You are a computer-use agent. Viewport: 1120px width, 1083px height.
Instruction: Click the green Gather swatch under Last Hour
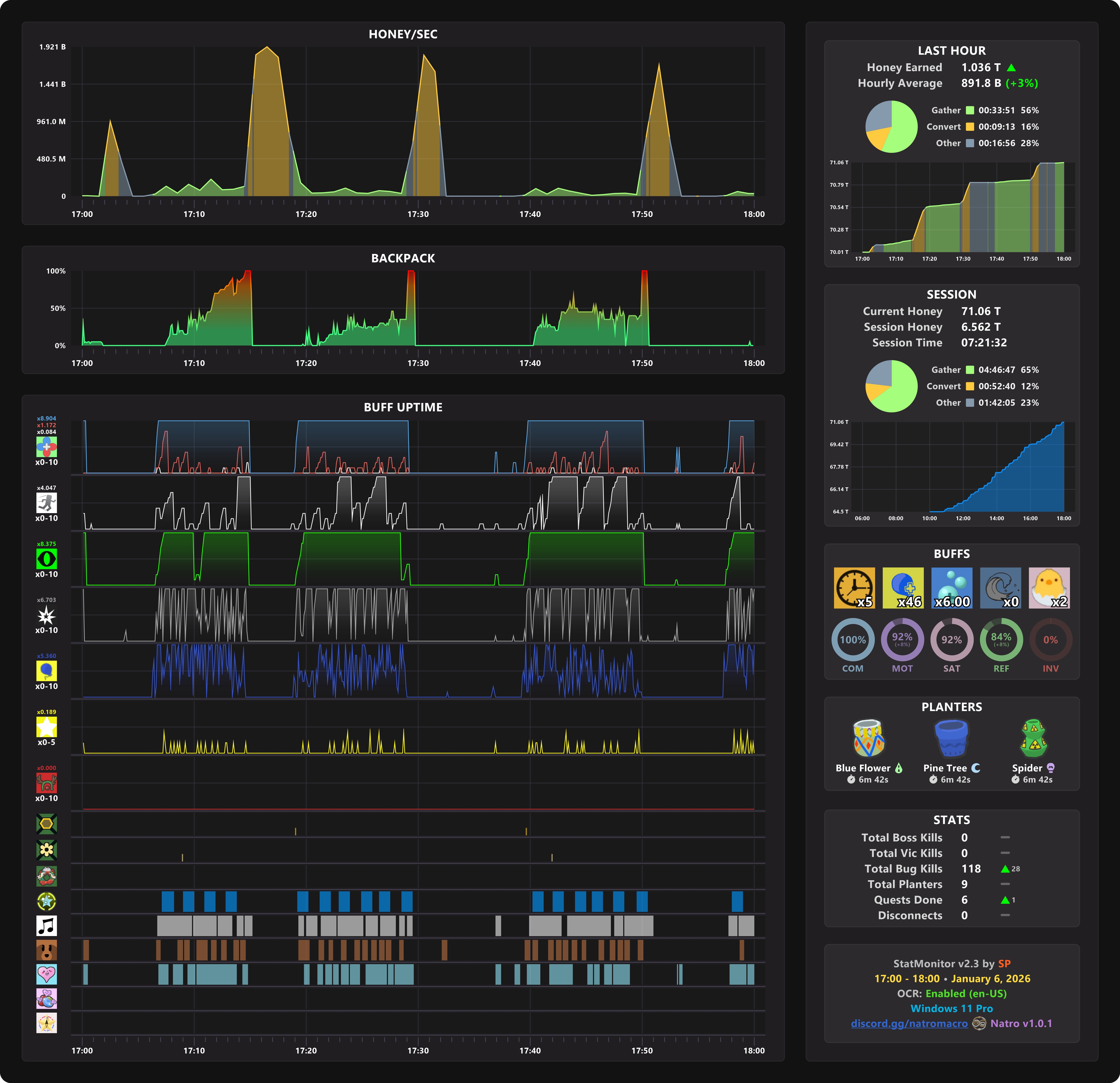click(x=970, y=110)
